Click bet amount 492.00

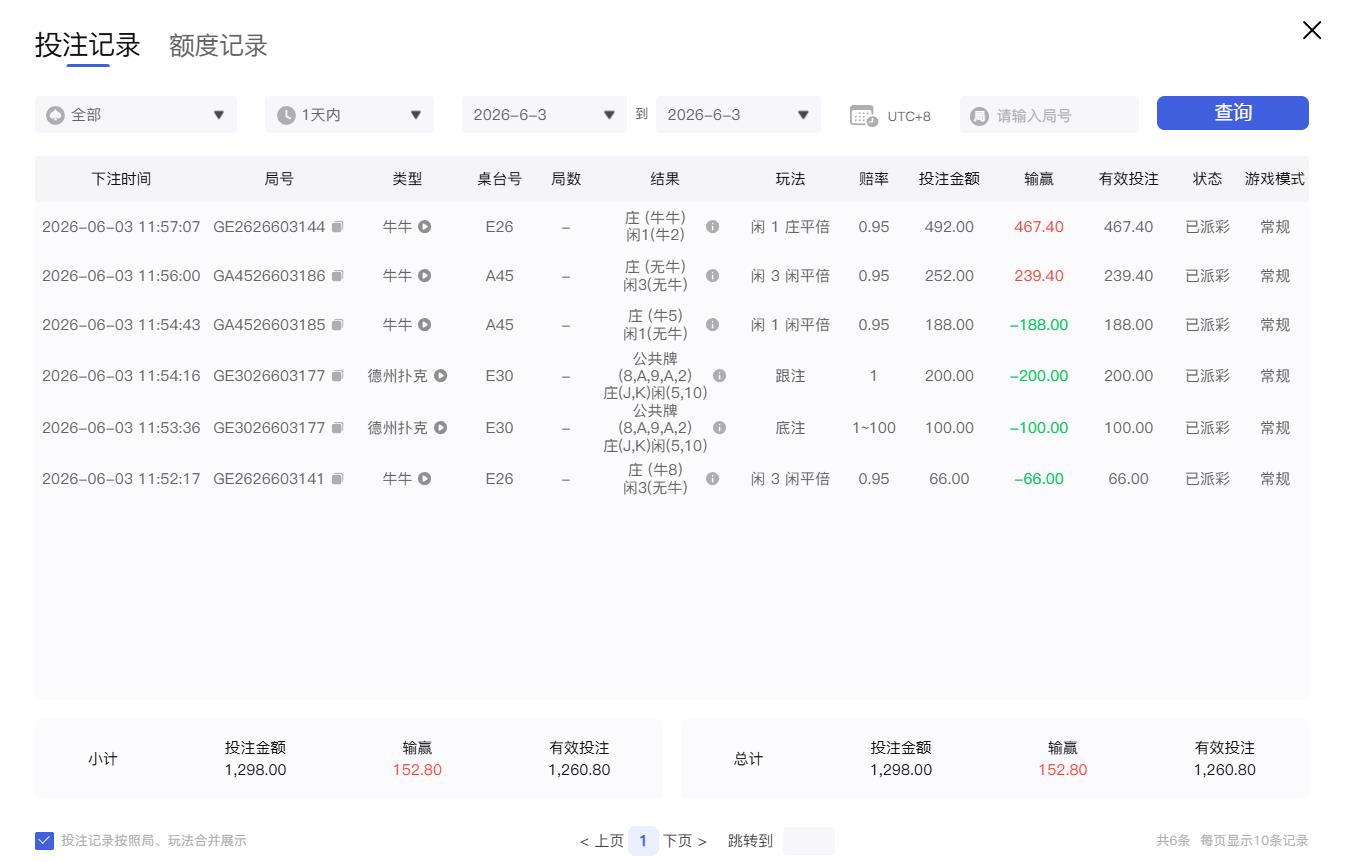[949, 227]
